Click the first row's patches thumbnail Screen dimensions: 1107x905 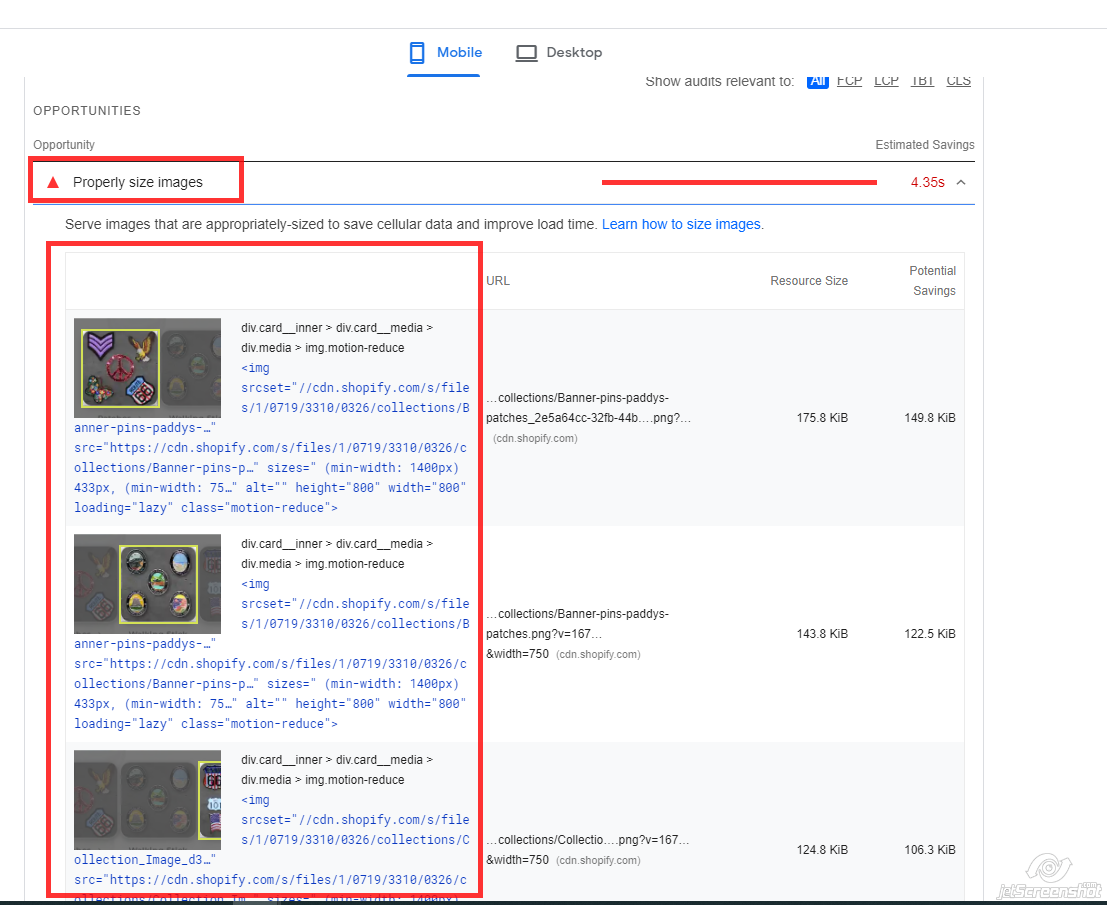coord(147,369)
